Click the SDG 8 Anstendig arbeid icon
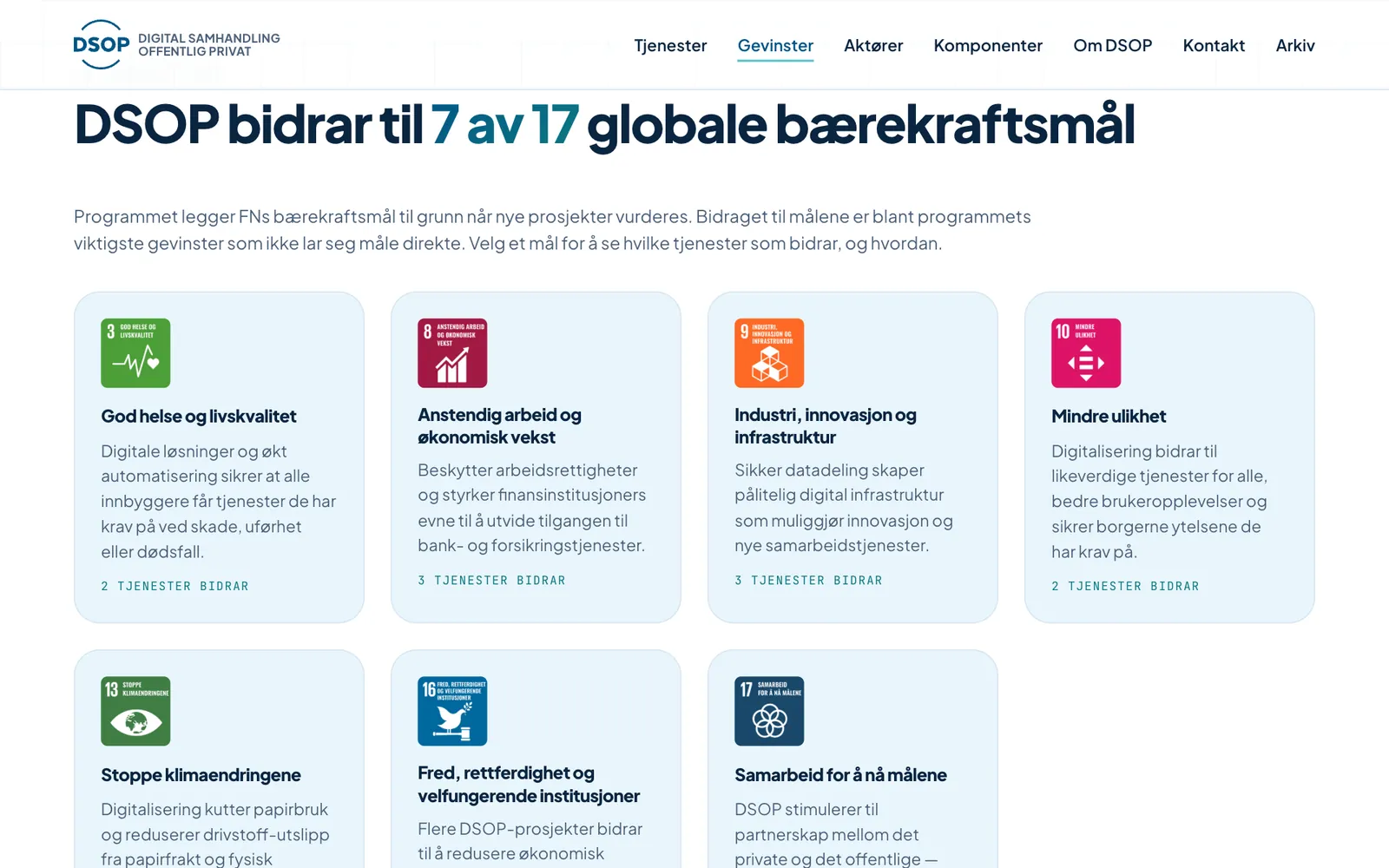 [x=452, y=353]
